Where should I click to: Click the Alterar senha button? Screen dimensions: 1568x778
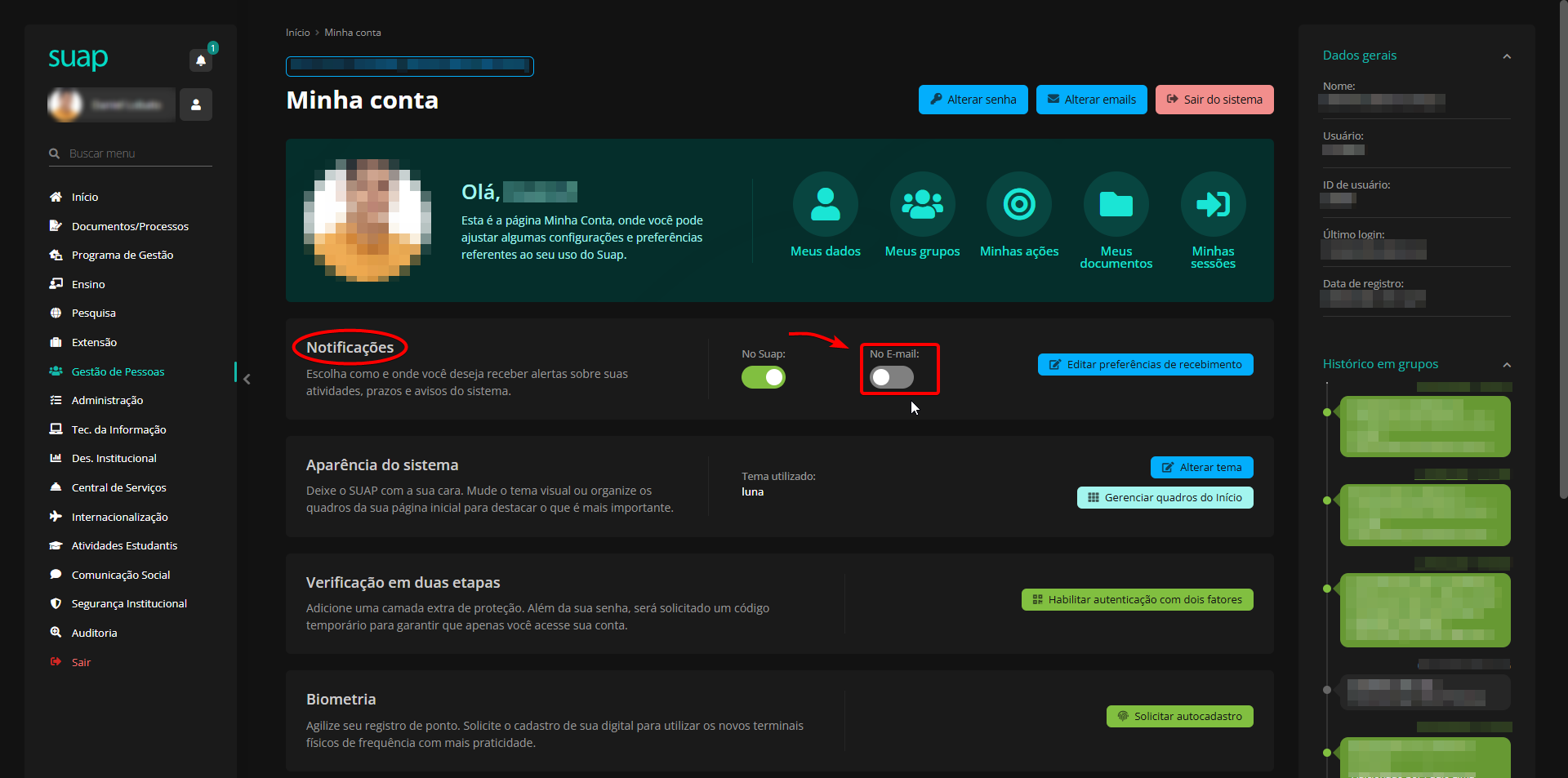tap(973, 100)
